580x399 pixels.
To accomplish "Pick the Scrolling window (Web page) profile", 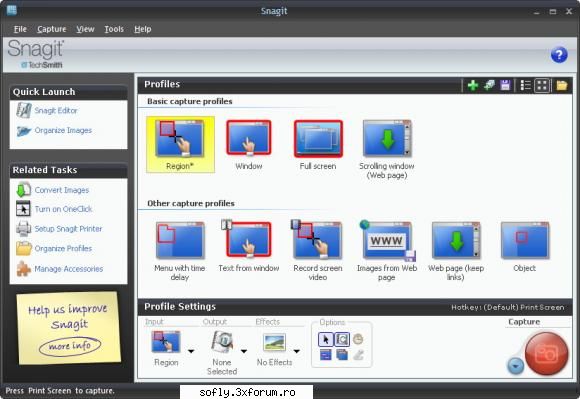I will coord(387,149).
